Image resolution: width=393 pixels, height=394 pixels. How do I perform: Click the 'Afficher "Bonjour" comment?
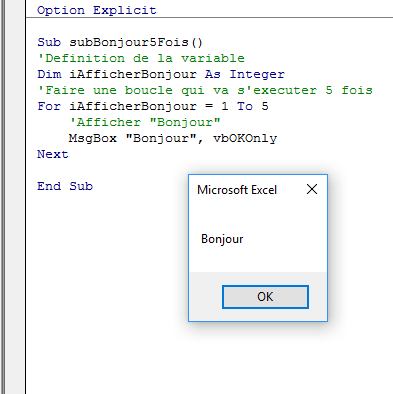pyautogui.click(x=145, y=122)
